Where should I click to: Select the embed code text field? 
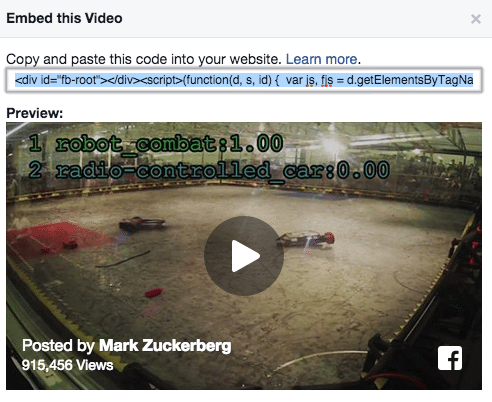pos(244,80)
